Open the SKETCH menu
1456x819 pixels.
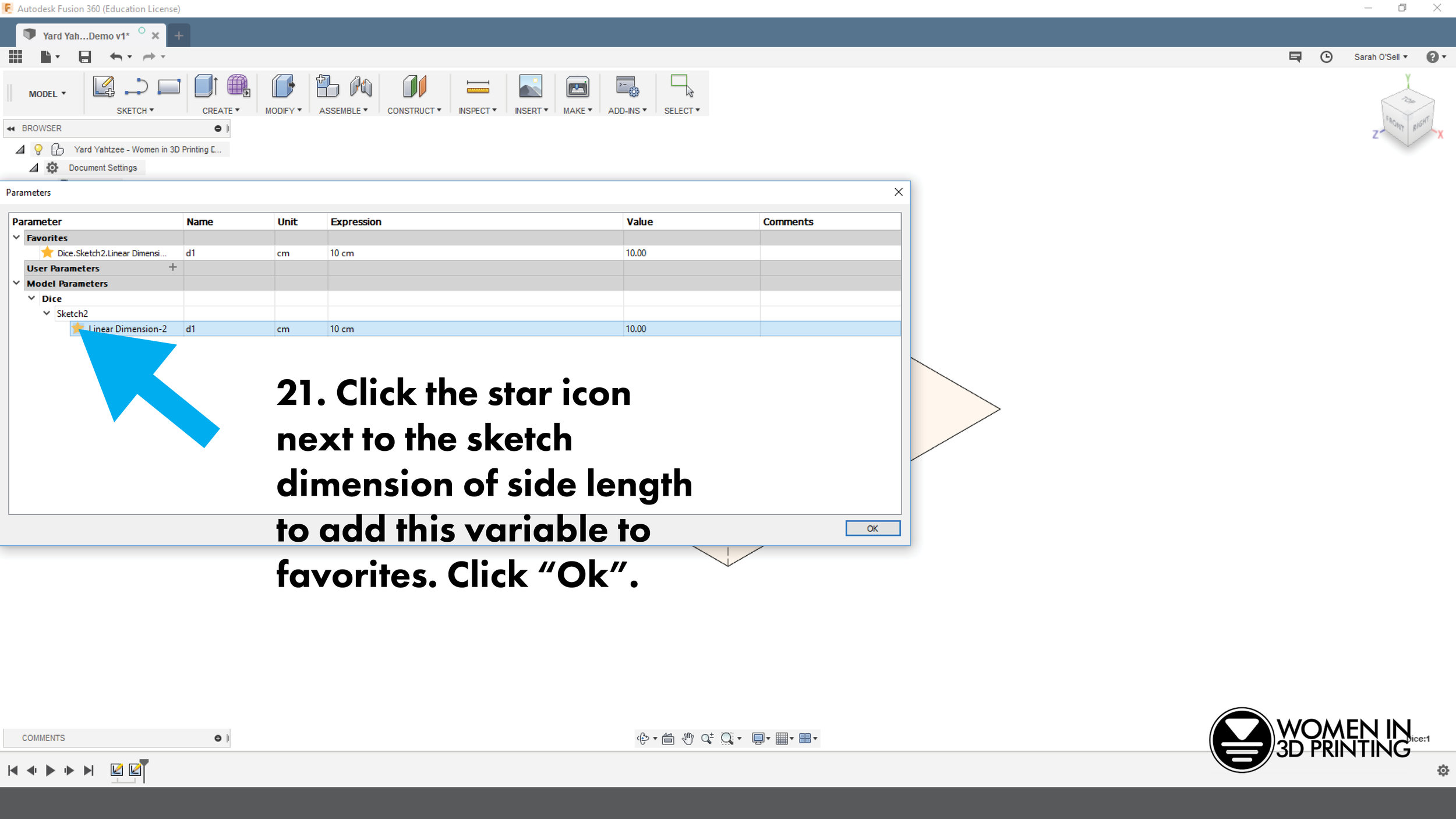[x=135, y=111]
